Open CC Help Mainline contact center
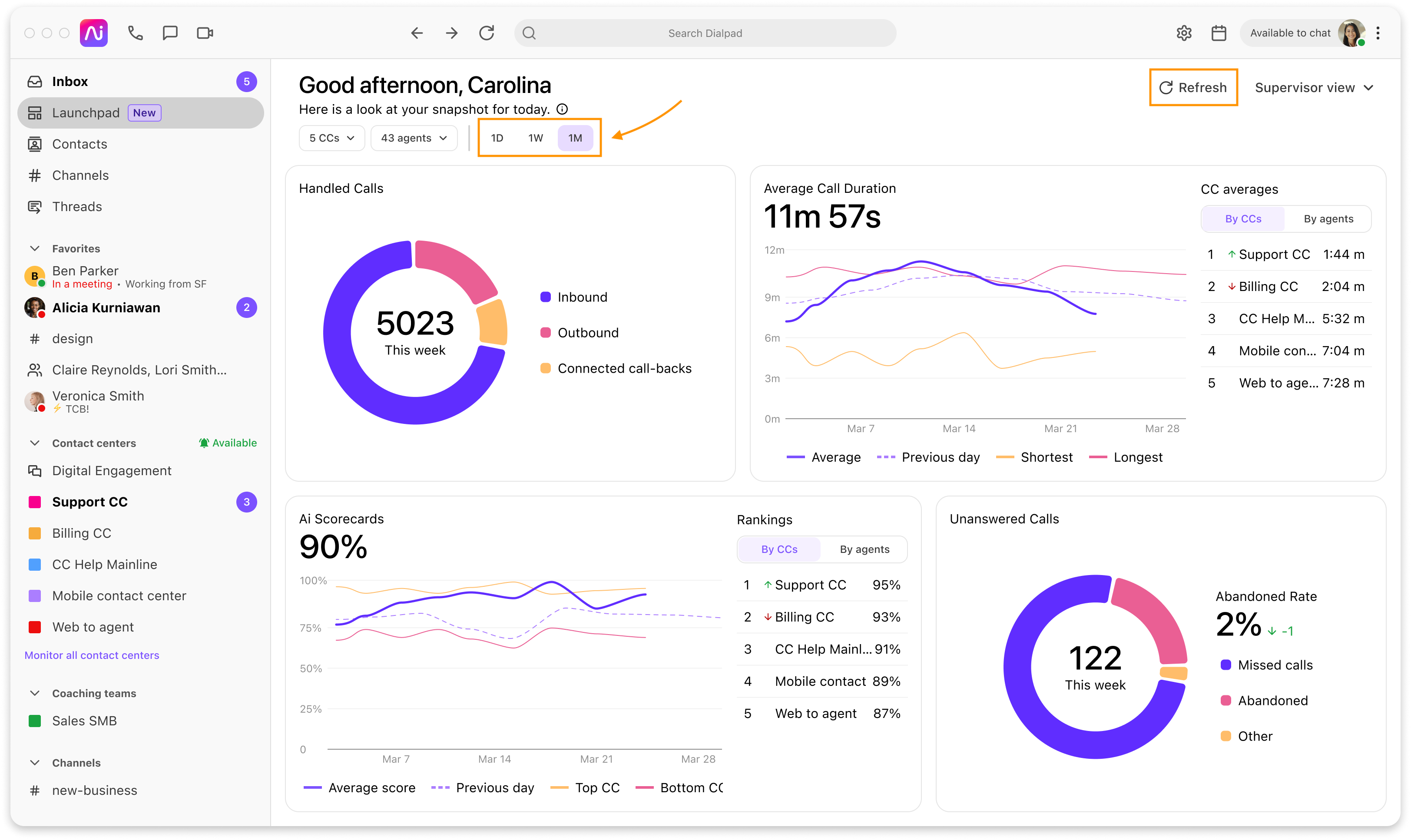 click(x=140, y=564)
